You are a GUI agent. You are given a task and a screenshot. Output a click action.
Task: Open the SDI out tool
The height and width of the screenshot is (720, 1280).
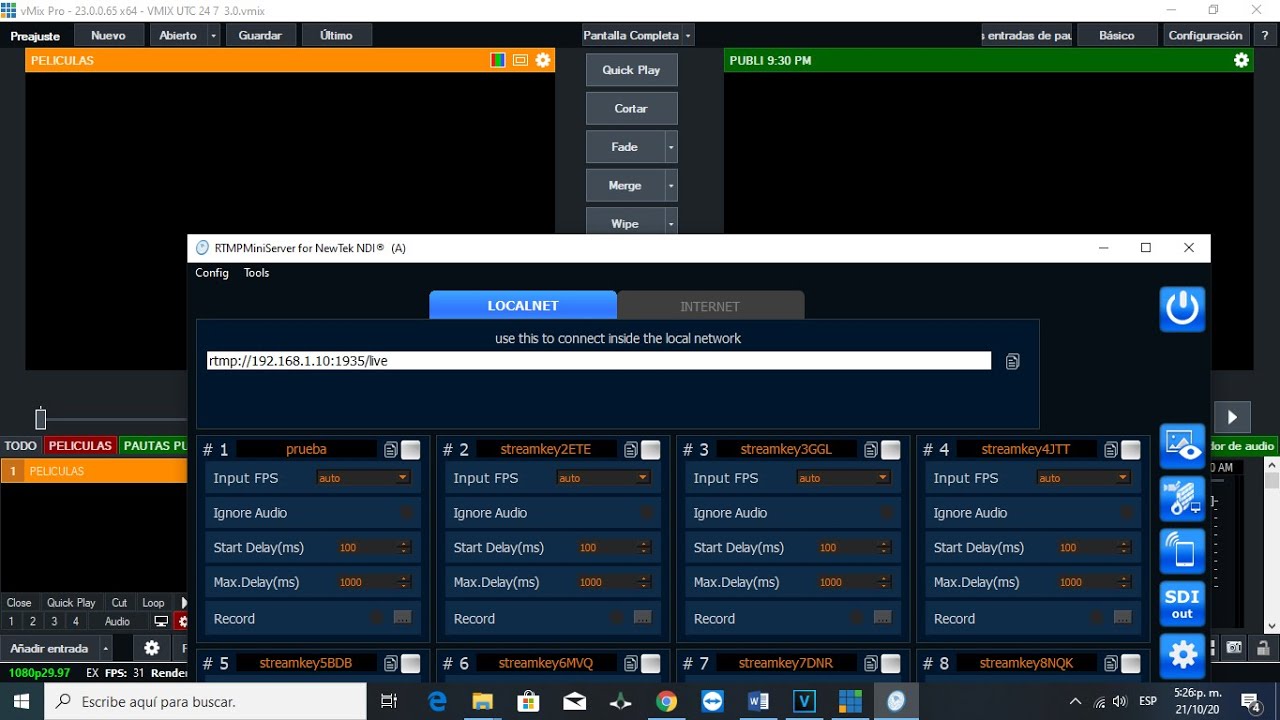click(x=1182, y=604)
